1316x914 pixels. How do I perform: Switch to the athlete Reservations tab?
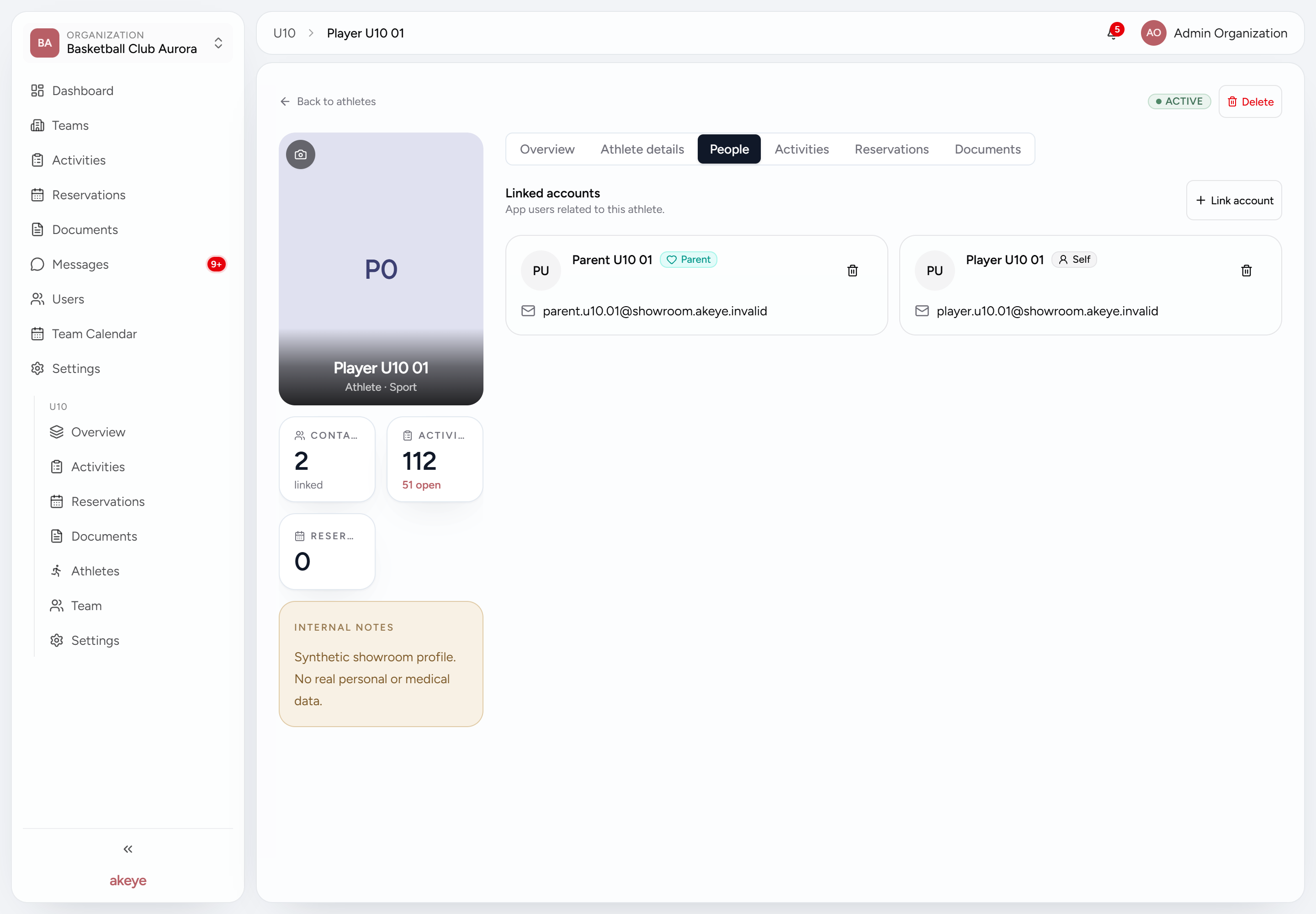[891, 149]
